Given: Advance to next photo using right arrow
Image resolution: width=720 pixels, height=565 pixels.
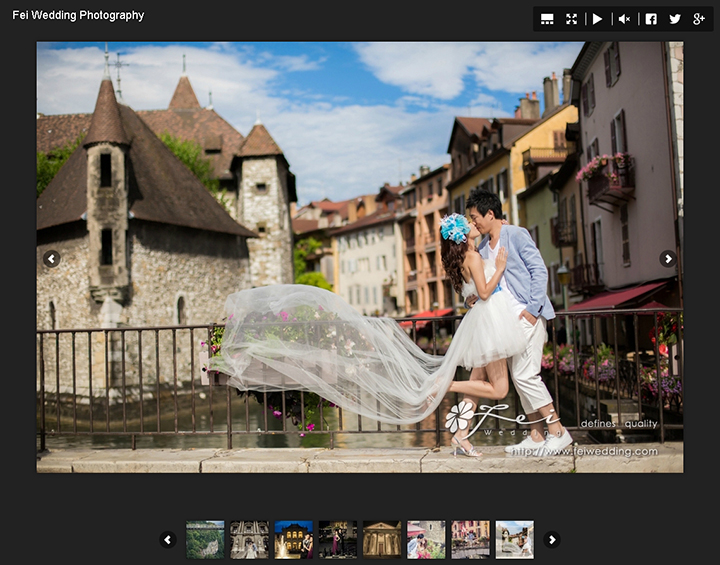Looking at the screenshot, I should pyautogui.click(x=668, y=259).
